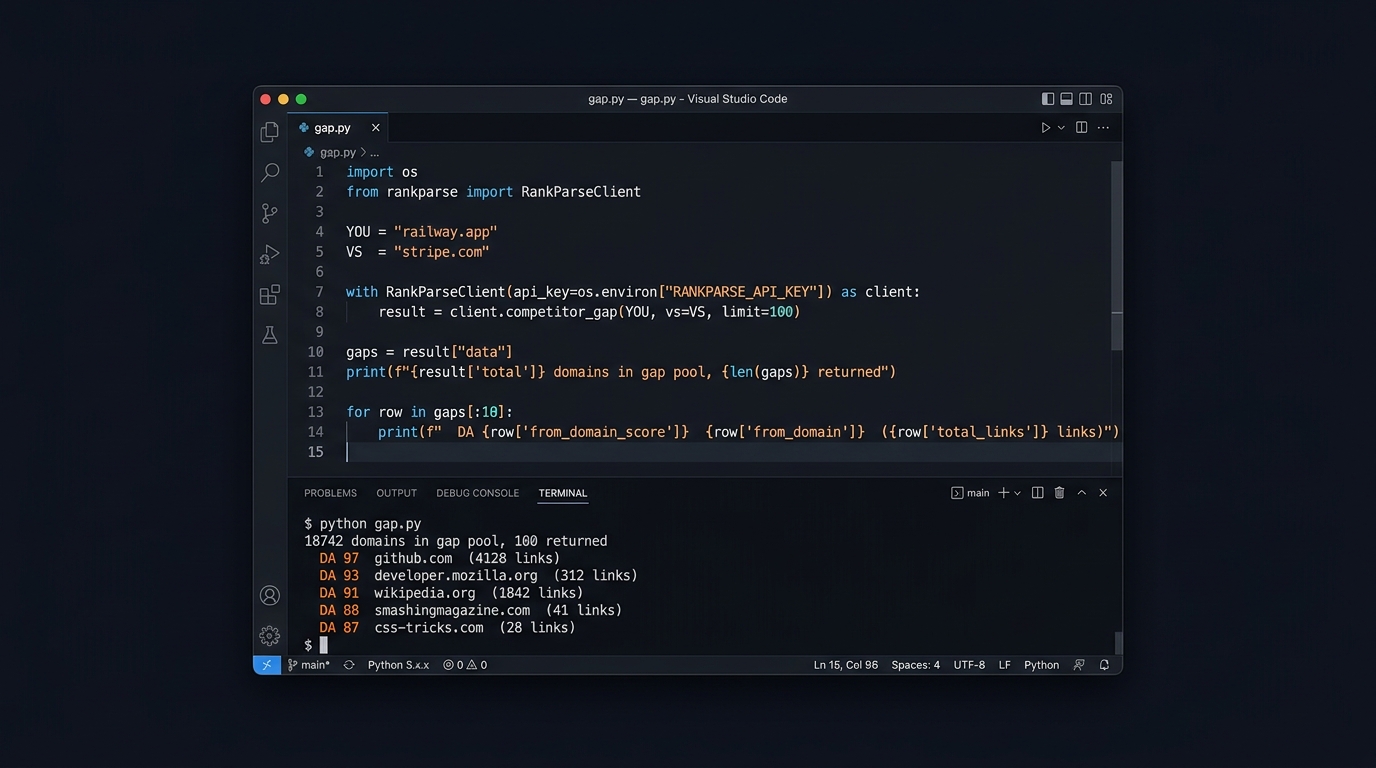This screenshot has height=768, width=1376.
Task: Split the terminal panel
Action: click(1038, 493)
